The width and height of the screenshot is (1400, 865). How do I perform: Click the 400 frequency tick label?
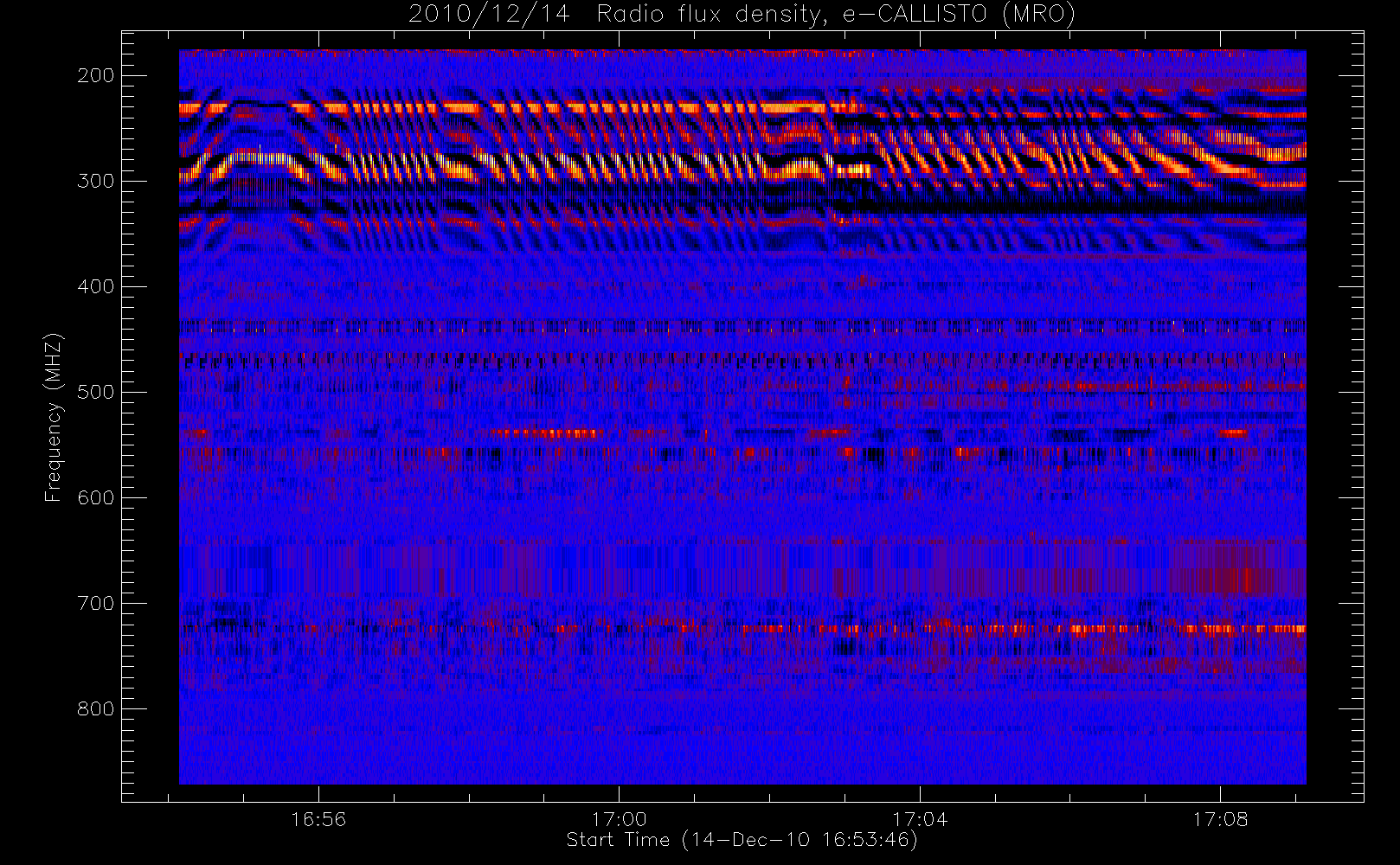[x=95, y=286]
